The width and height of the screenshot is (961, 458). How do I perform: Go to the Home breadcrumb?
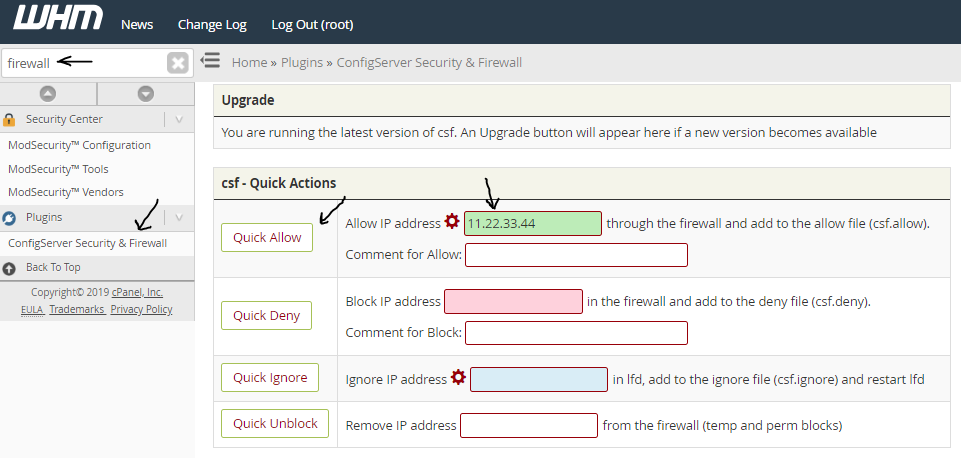[x=249, y=63]
